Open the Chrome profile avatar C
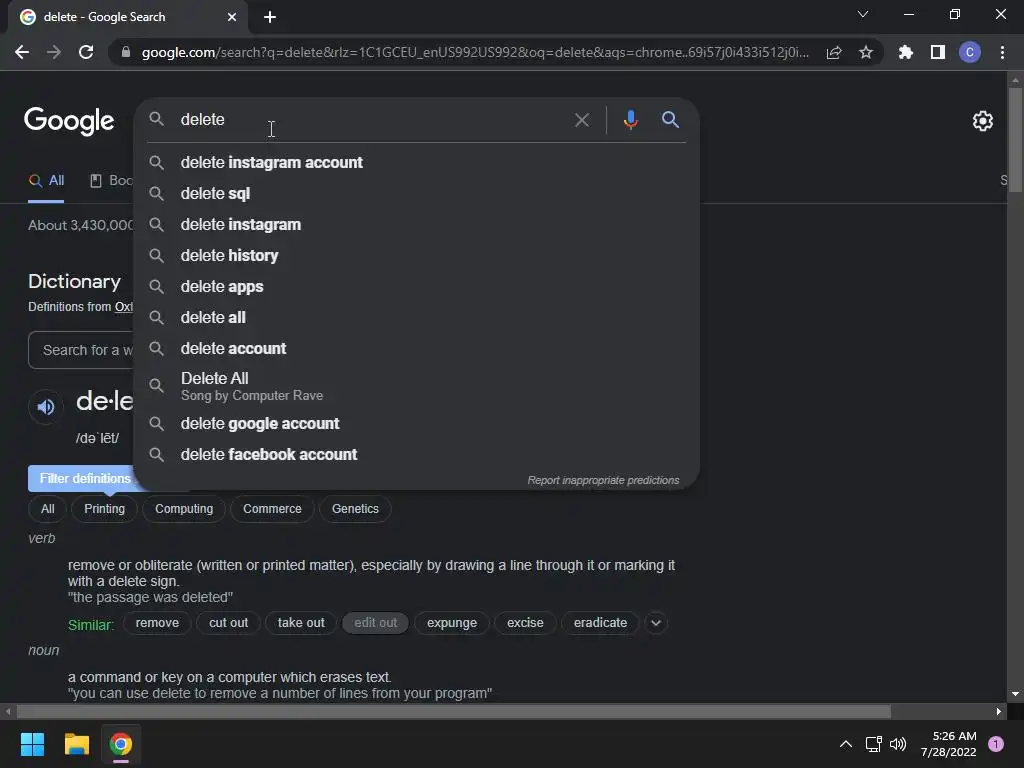1024x768 pixels. coord(970,52)
